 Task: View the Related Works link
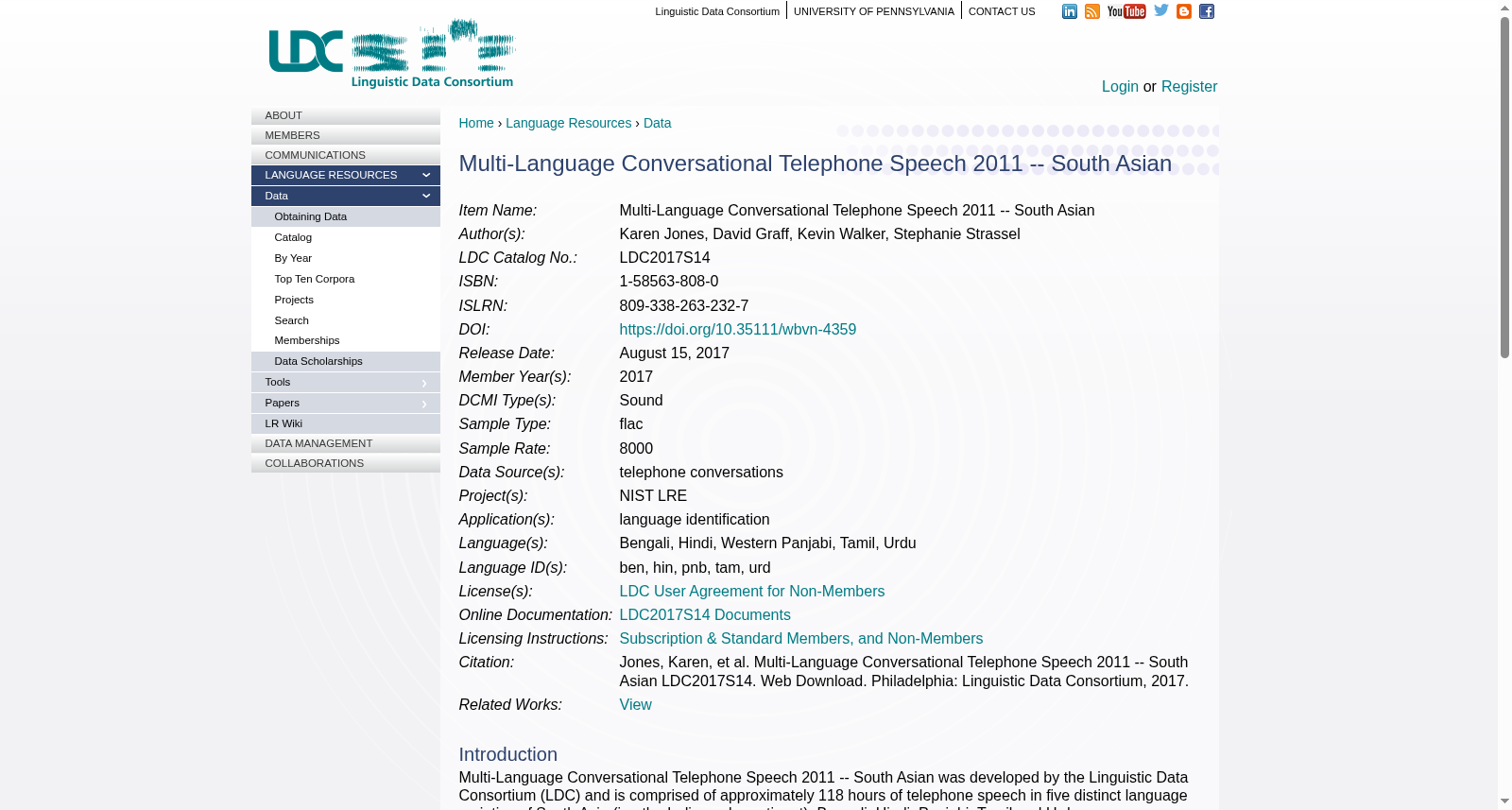pos(635,705)
